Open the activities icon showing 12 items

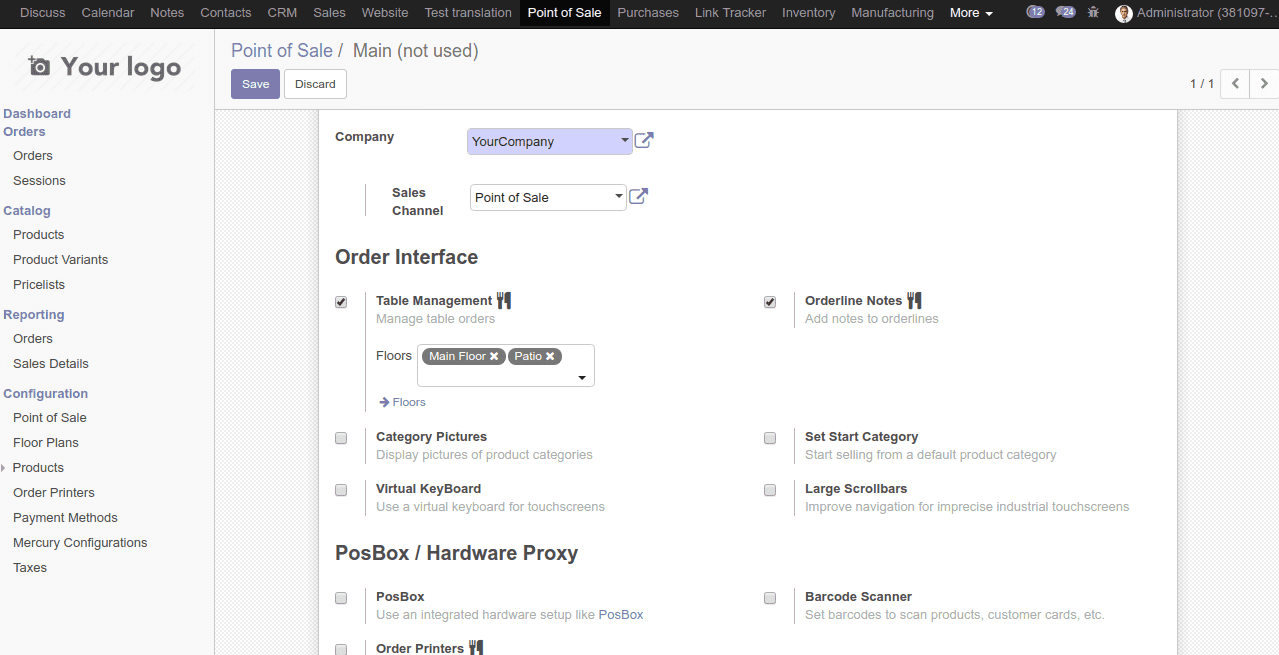pyautogui.click(x=1035, y=12)
